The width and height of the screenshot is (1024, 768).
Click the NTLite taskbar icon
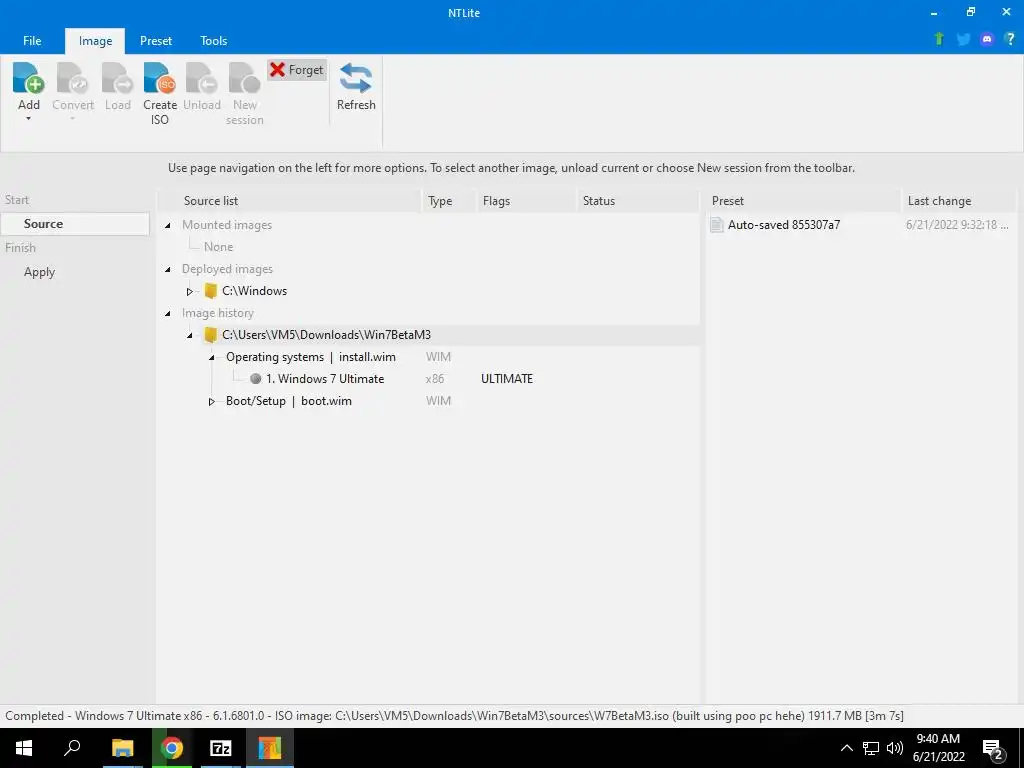point(270,748)
